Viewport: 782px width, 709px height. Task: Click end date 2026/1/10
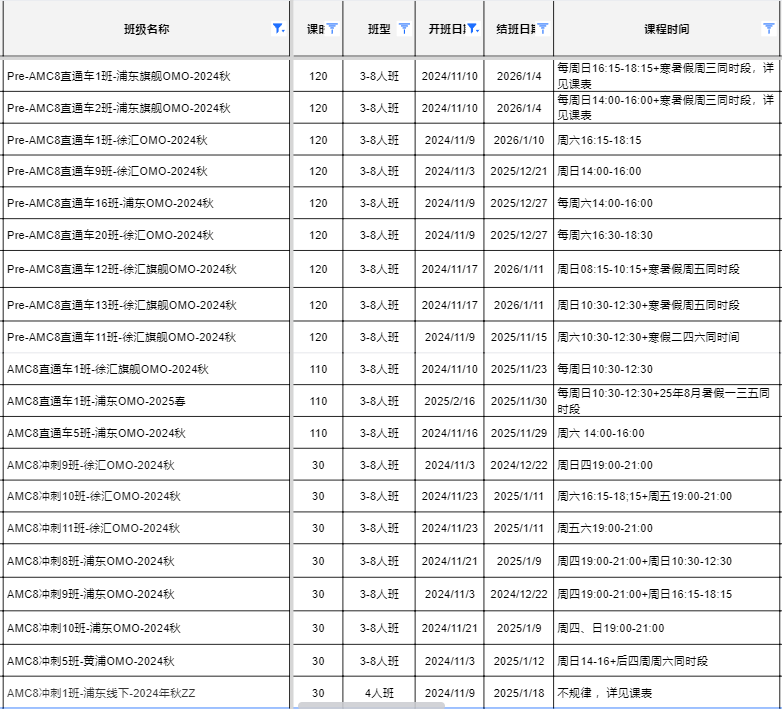(519, 140)
